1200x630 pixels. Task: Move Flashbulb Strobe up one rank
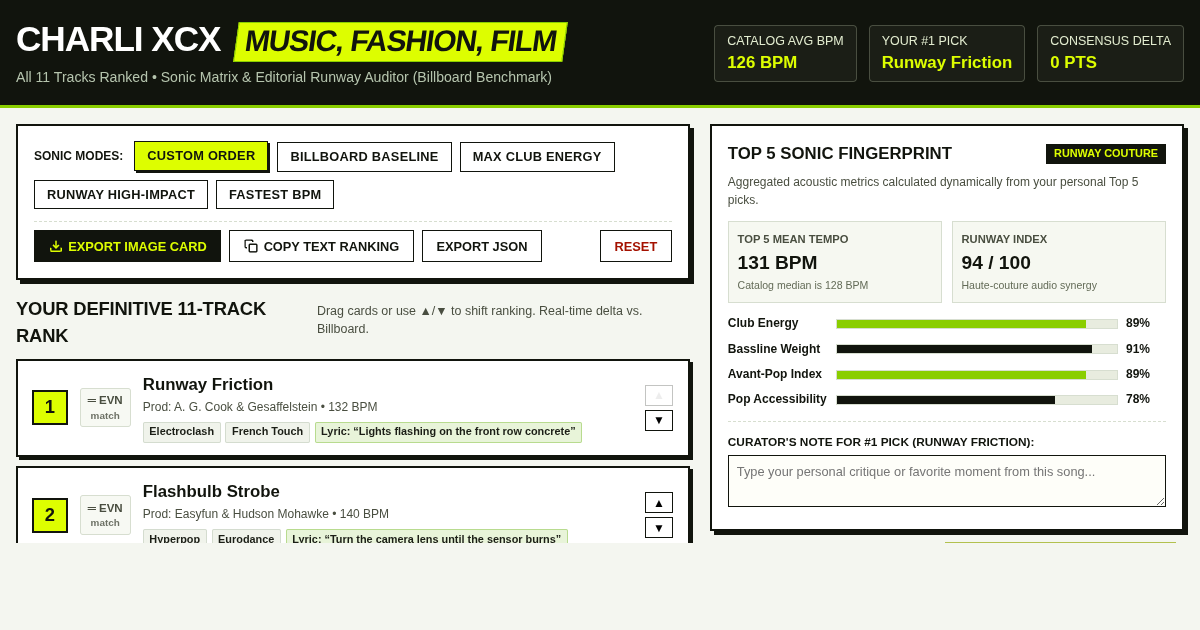click(659, 502)
